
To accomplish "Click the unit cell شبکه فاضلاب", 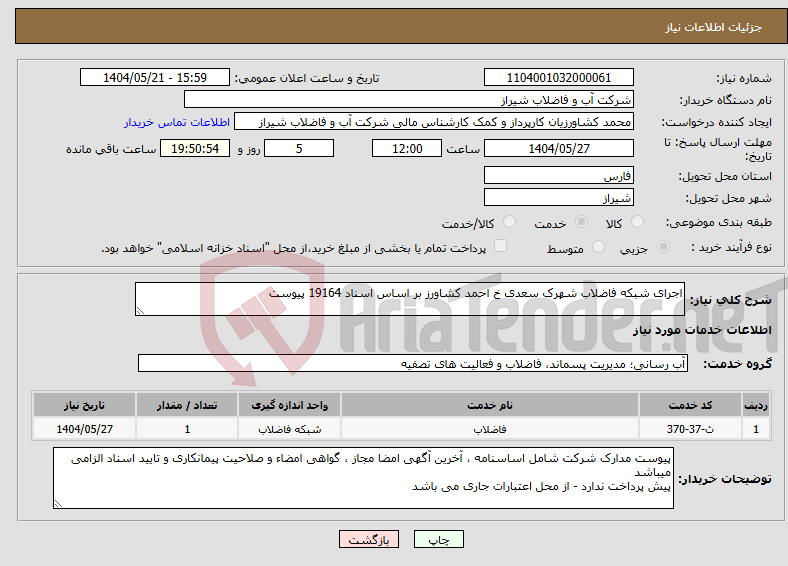I will [x=289, y=429].
